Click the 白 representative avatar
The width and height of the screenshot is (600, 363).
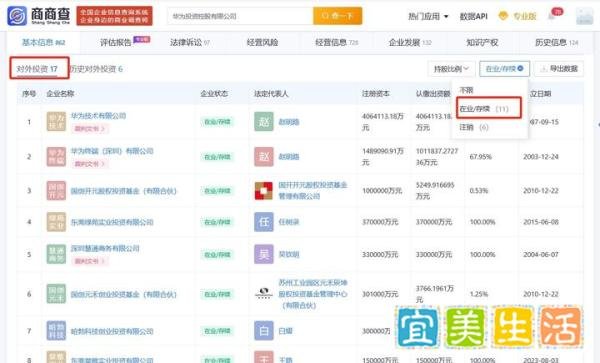pyautogui.click(x=264, y=331)
